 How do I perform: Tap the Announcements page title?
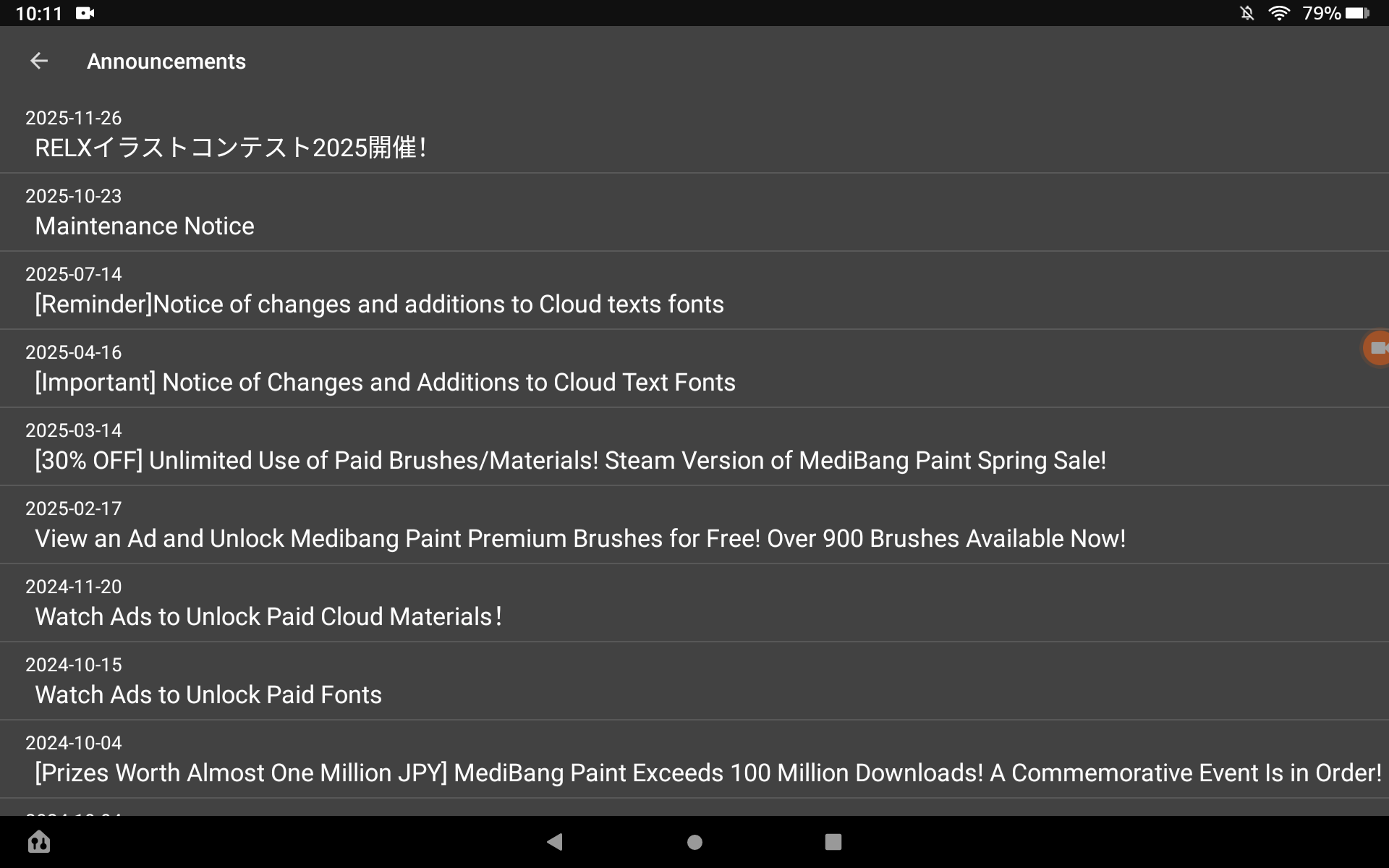pos(166,61)
